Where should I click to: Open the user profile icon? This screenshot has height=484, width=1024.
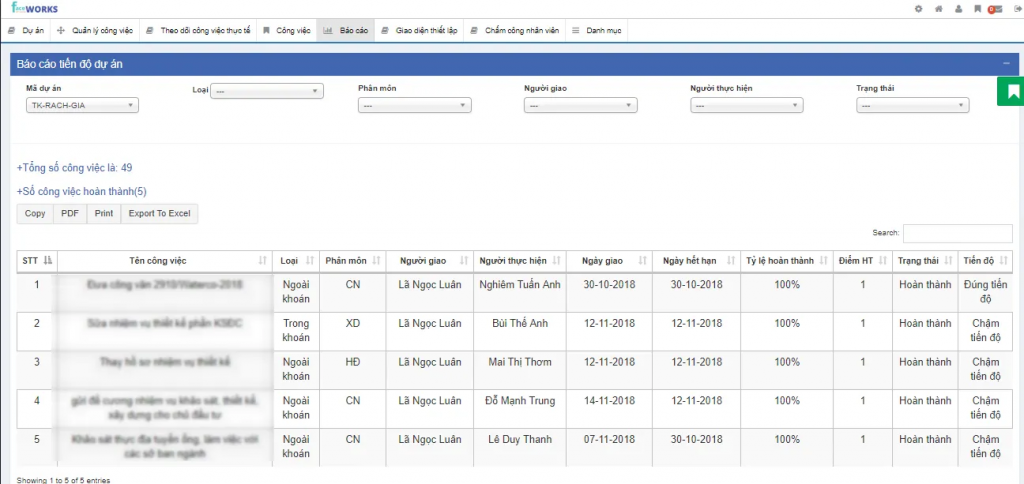point(958,9)
